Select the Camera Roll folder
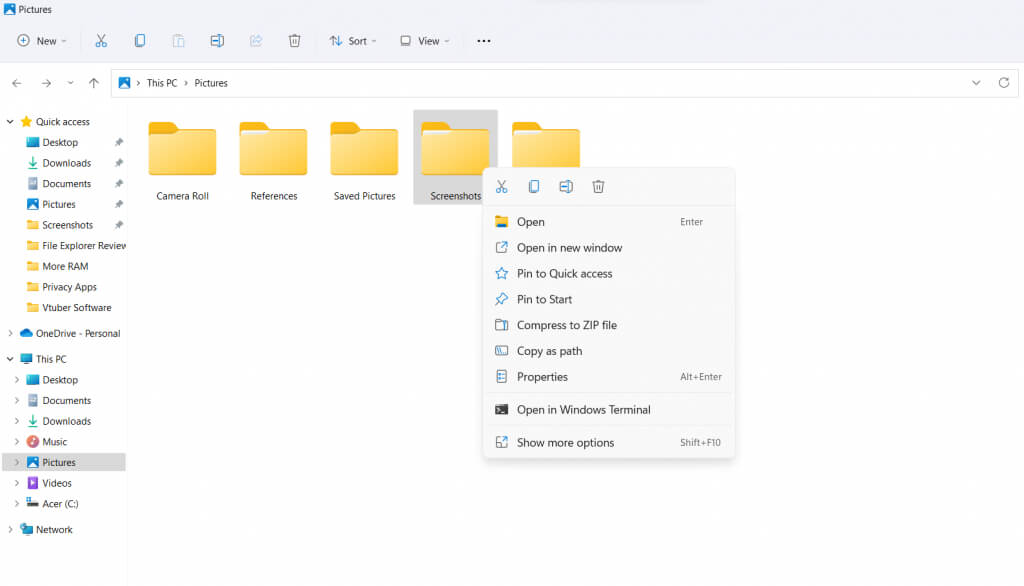The width and height of the screenshot is (1024, 586). [x=182, y=160]
